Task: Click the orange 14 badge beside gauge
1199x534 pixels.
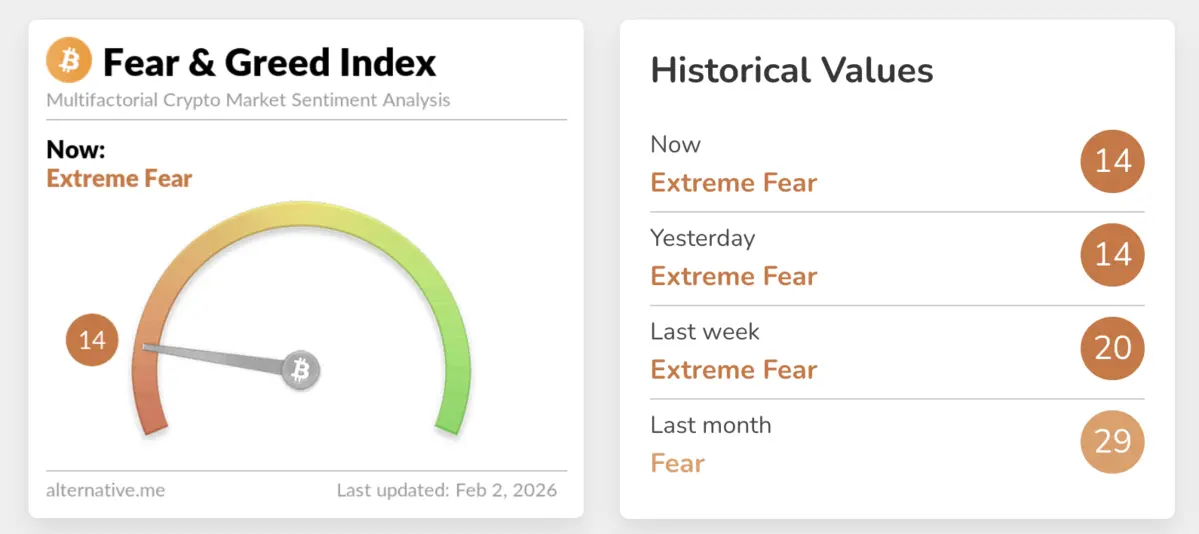Action: 92,340
